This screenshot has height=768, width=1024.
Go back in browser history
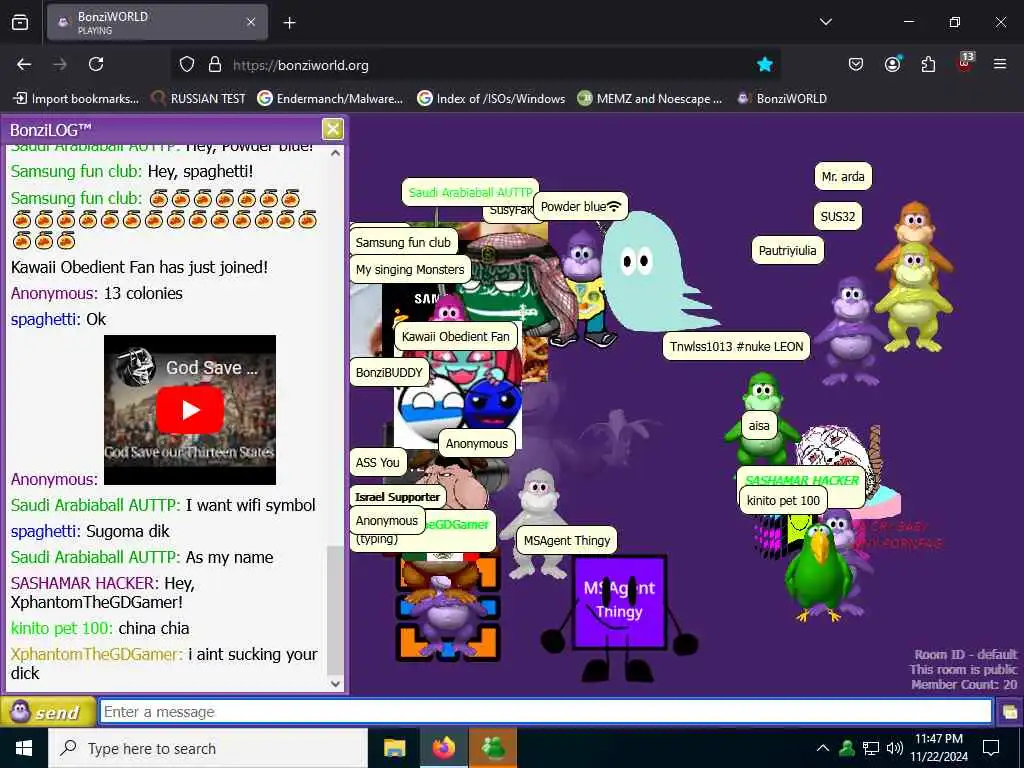pyautogui.click(x=24, y=64)
